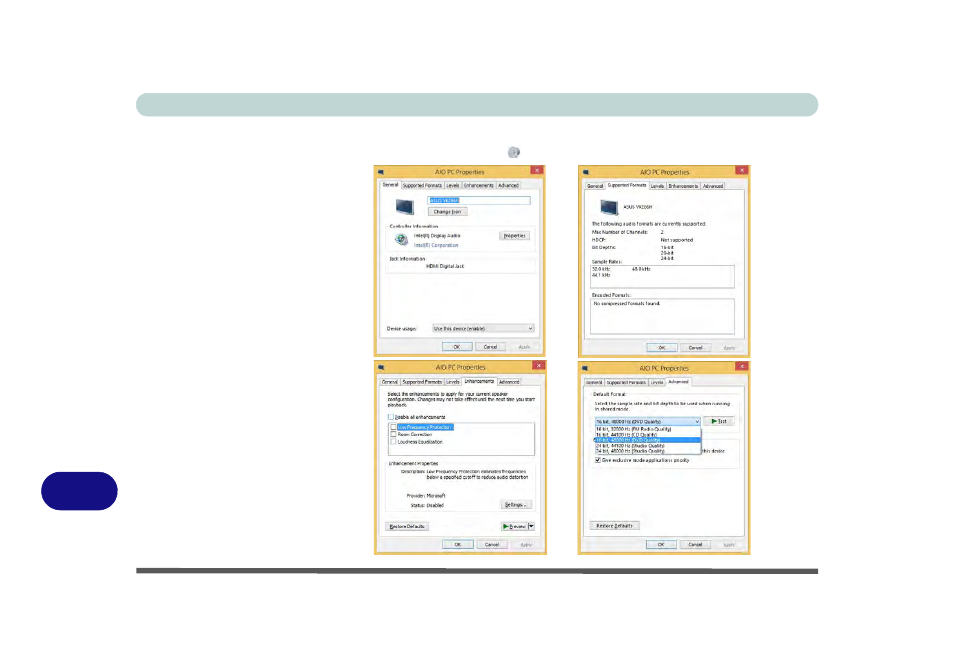Click OK in the General window

pyautogui.click(x=457, y=347)
